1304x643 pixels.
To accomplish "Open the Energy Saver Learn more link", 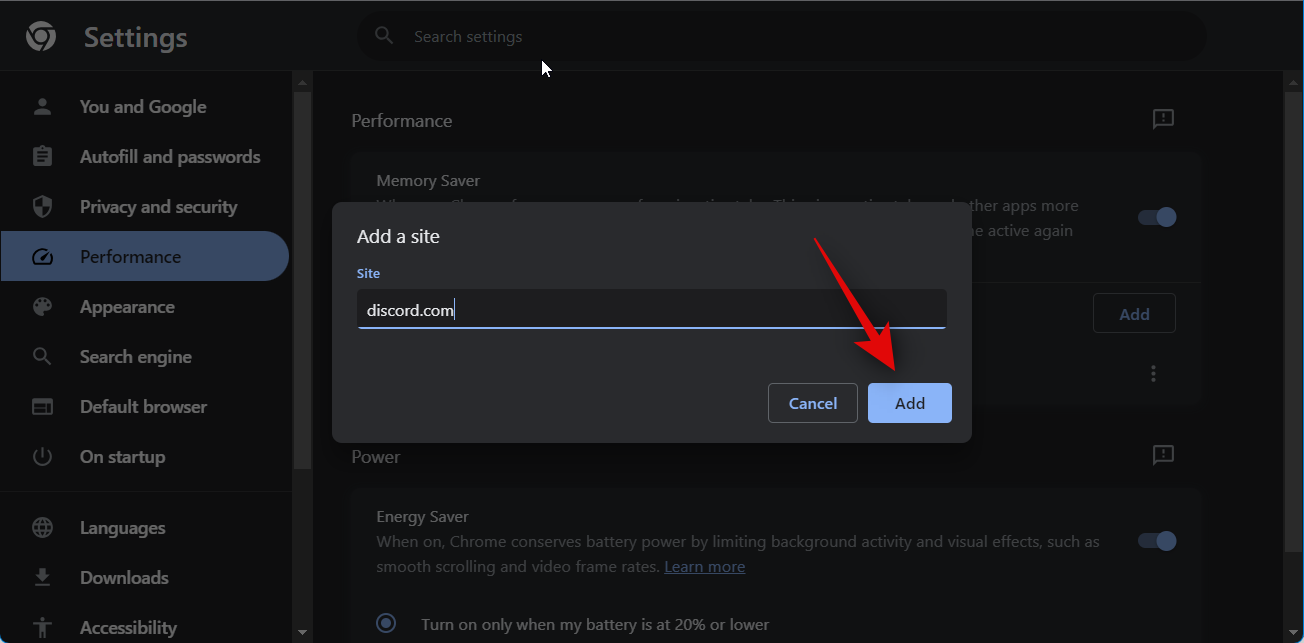I will (x=705, y=566).
